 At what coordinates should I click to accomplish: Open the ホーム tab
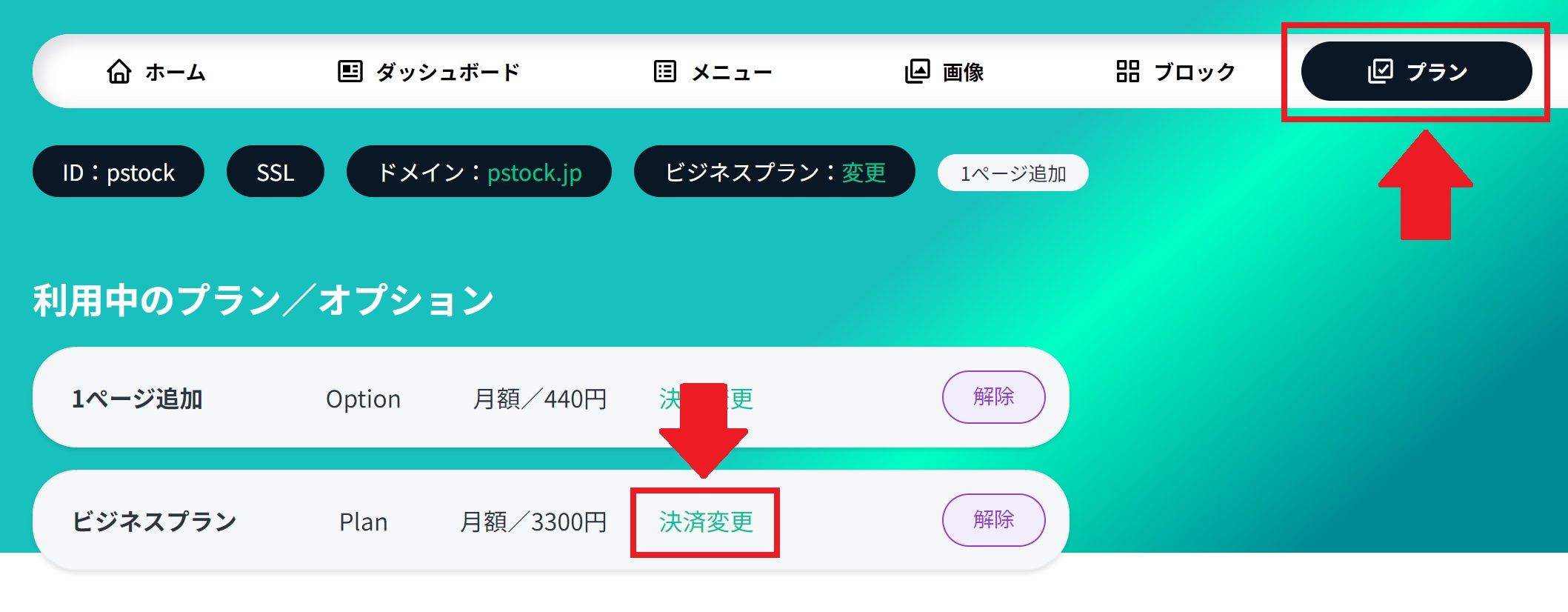click(x=156, y=72)
